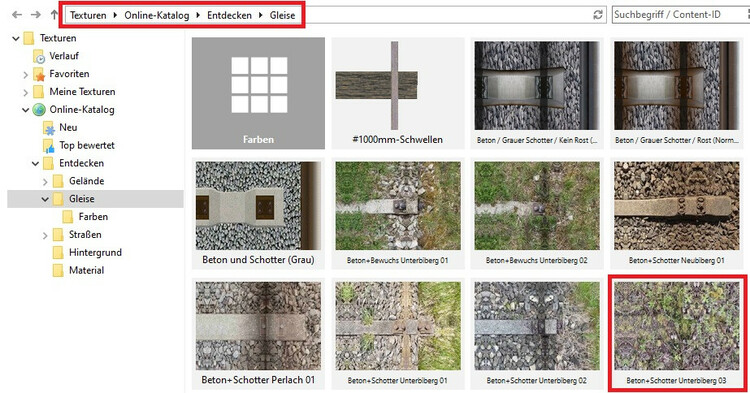750x393 pixels.
Task: Click the Straßen folder icon
Action: point(58,234)
